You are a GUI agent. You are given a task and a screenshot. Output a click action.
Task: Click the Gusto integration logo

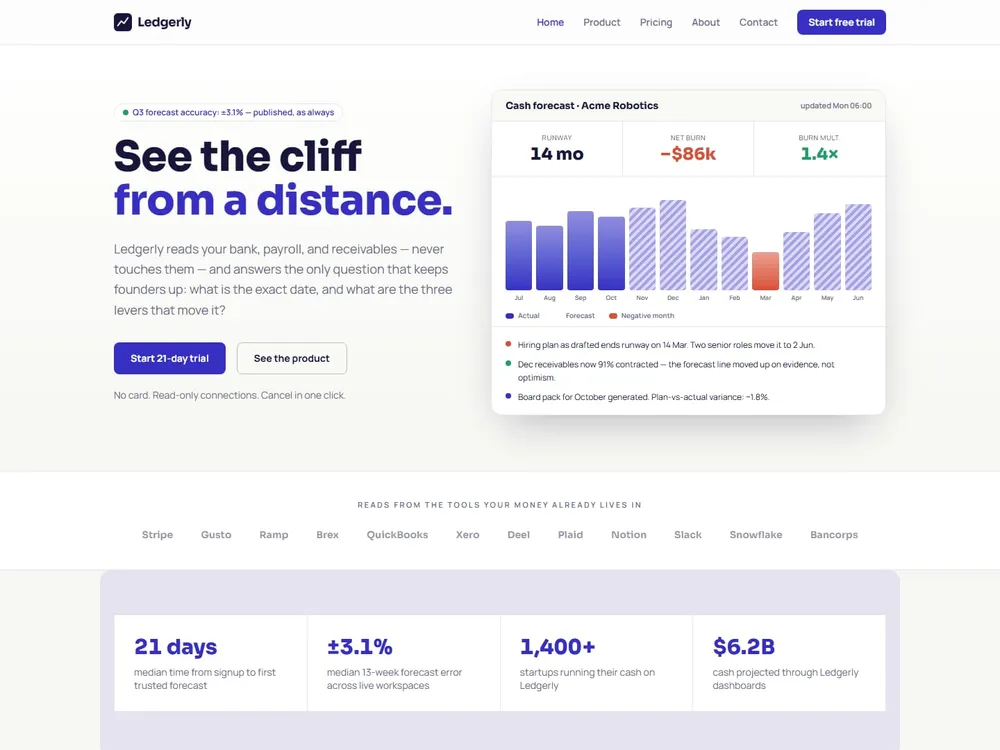click(216, 534)
